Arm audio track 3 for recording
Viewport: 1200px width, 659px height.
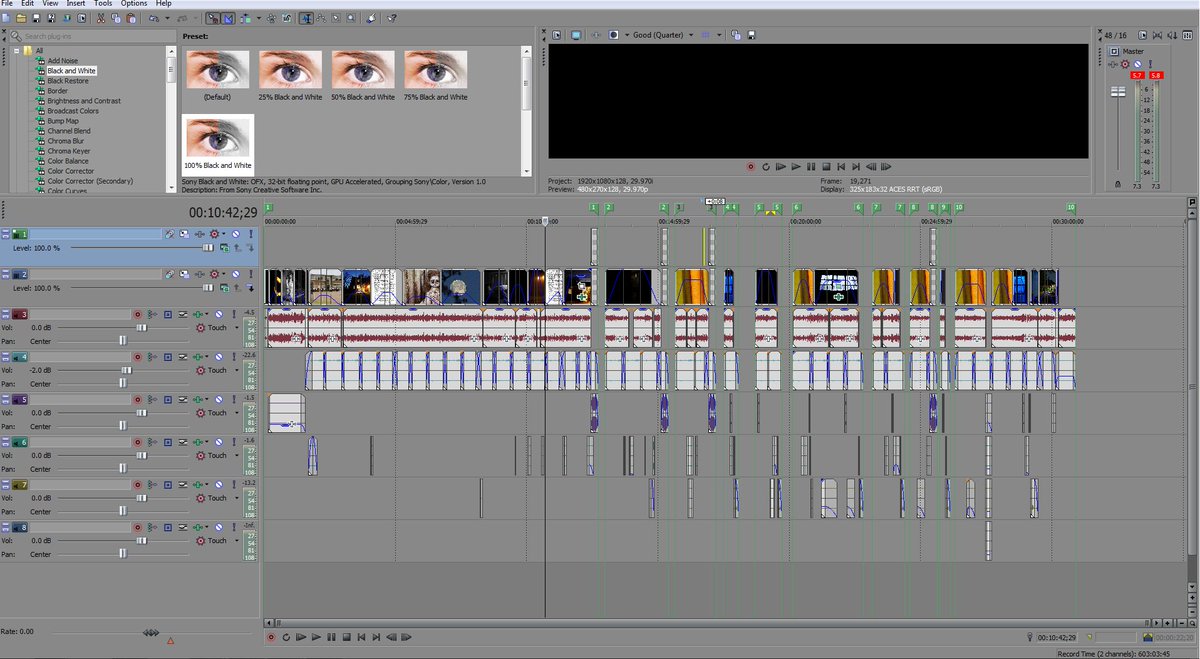click(x=137, y=314)
